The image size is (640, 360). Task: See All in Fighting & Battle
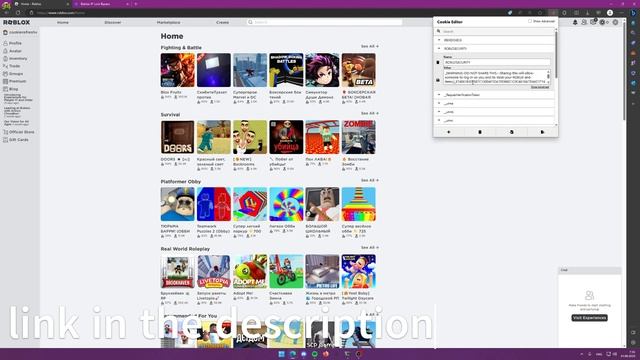pos(369,47)
